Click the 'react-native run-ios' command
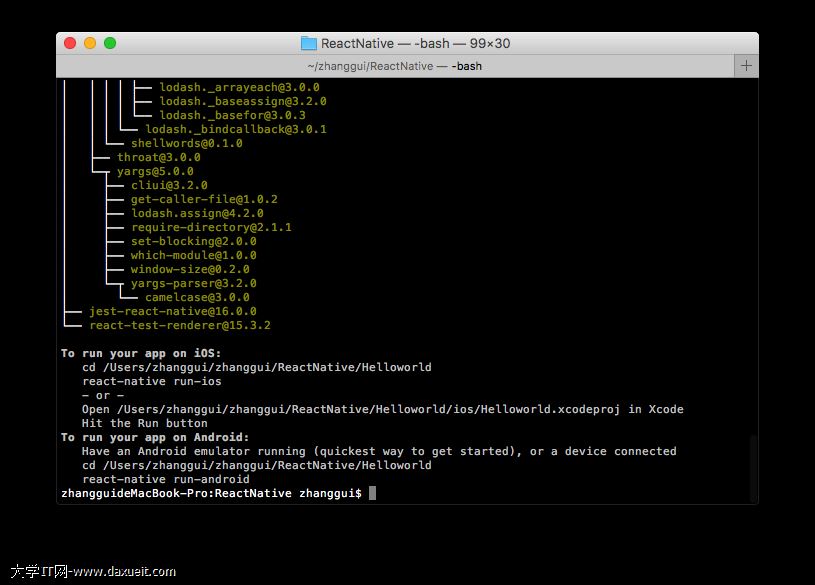Image resolution: width=815 pixels, height=585 pixels. point(151,382)
